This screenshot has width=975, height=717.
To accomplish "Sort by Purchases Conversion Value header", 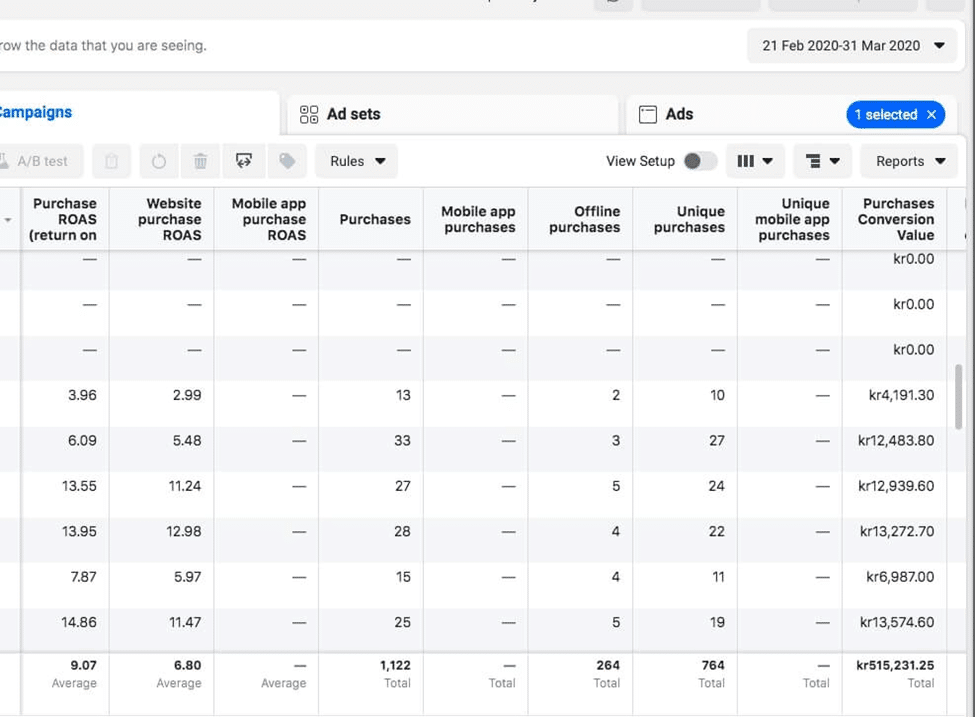I will [896, 220].
